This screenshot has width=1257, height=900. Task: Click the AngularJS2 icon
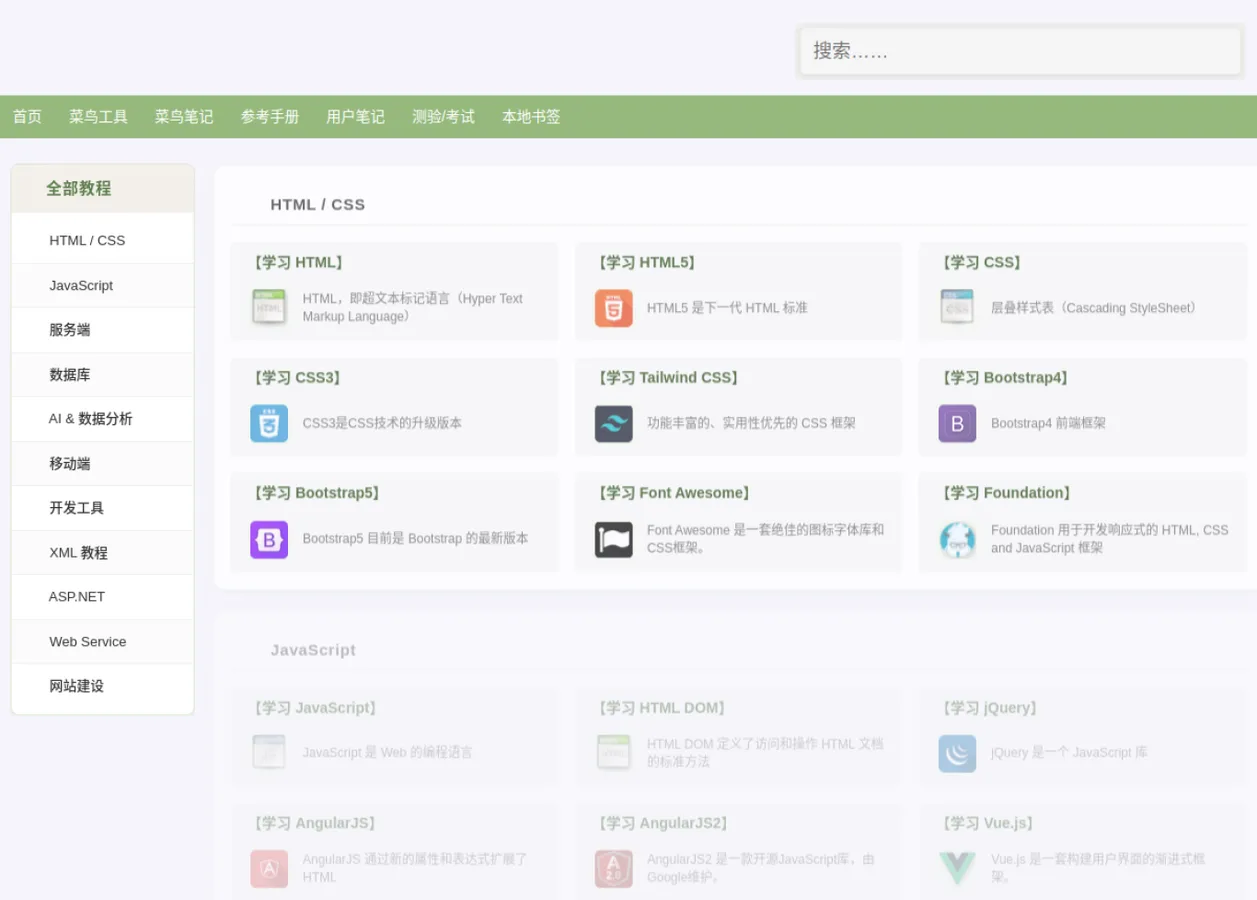point(613,868)
